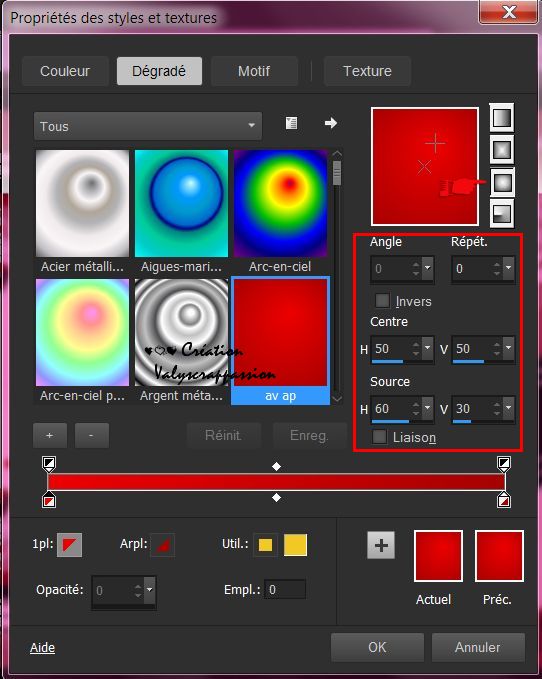This screenshot has width=542, height=679.
Task: Select the sunburst gradient style icon
Action: pyautogui.click(x=502, y=182)
